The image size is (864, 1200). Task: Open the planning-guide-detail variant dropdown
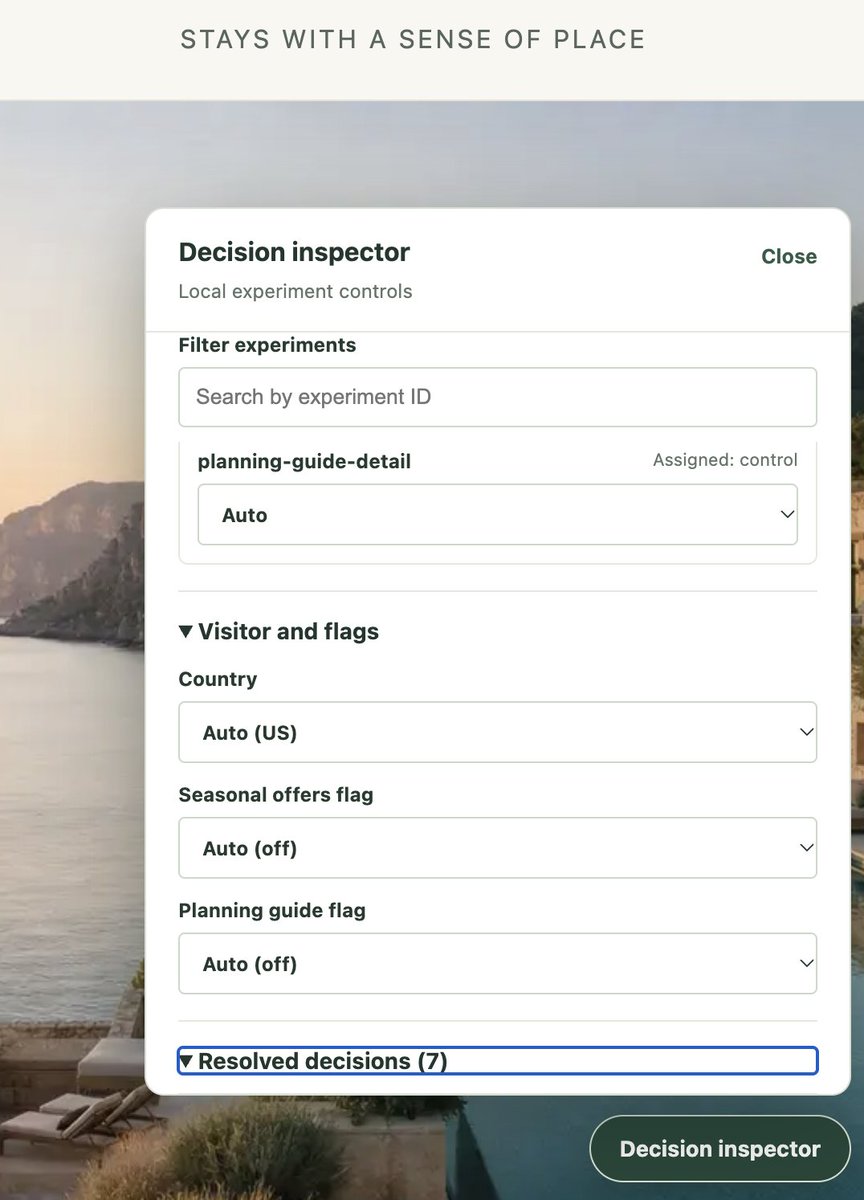tap(497, 515)
